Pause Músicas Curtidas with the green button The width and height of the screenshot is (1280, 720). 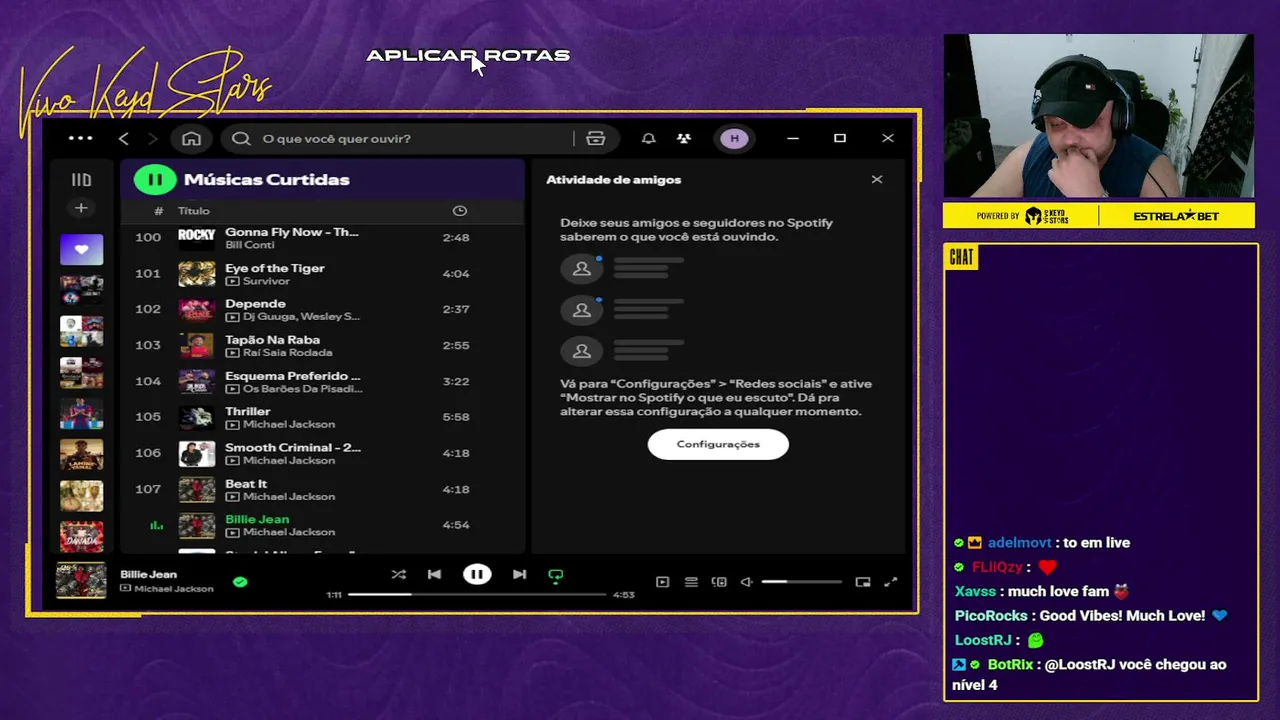point(155,180)
